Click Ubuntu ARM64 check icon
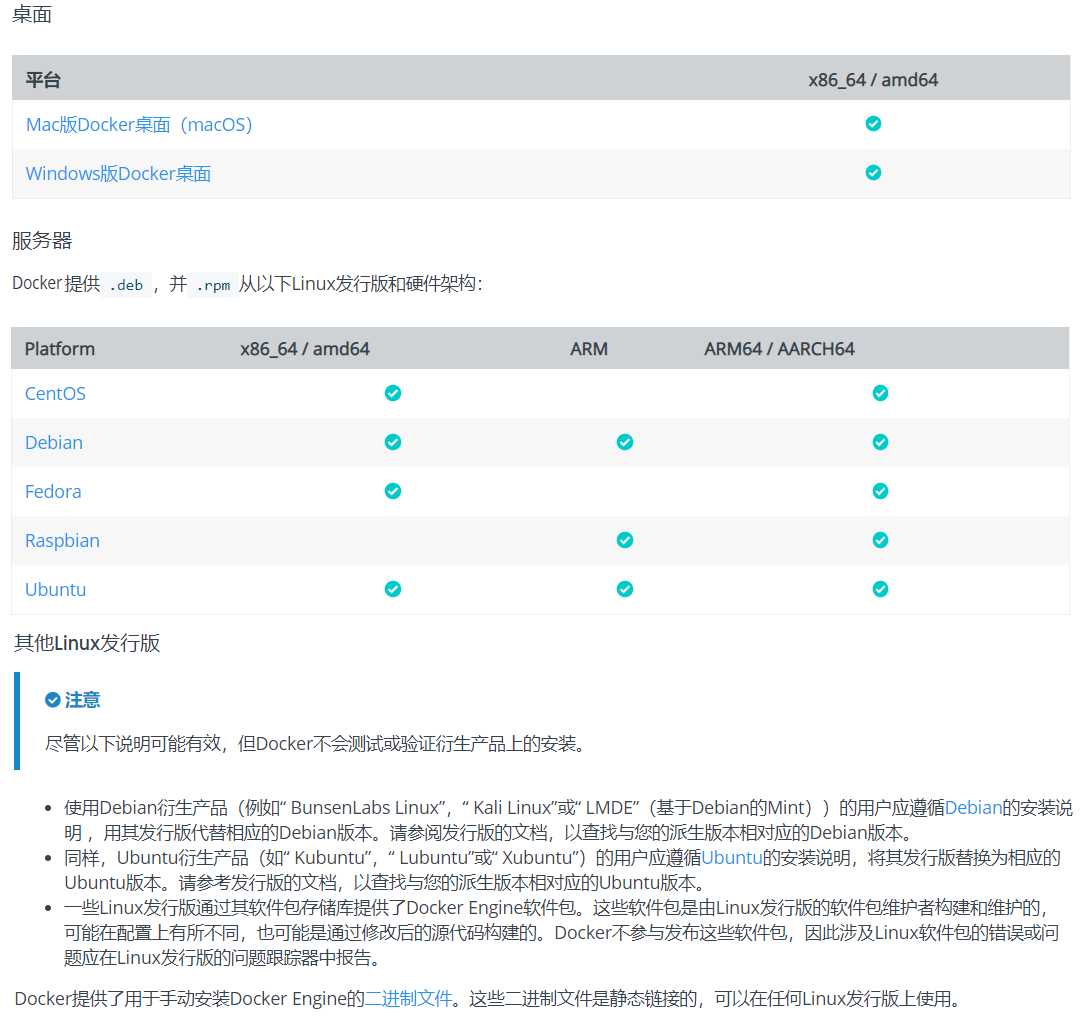Viewport: 1083px width, 1018px height. [x=880, y=589]
